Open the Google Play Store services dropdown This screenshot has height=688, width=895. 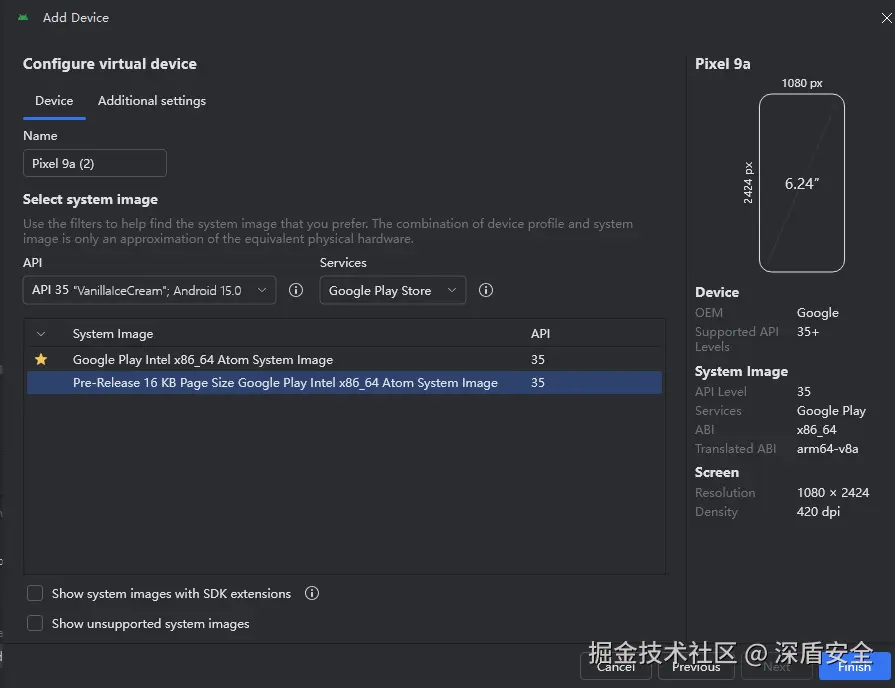click(x=392, y=291)
